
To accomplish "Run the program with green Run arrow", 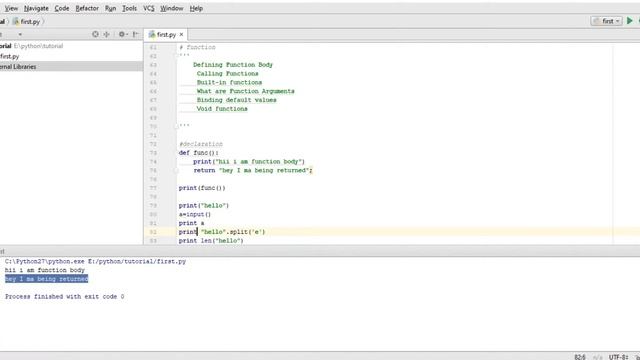I will coord(629,20).
